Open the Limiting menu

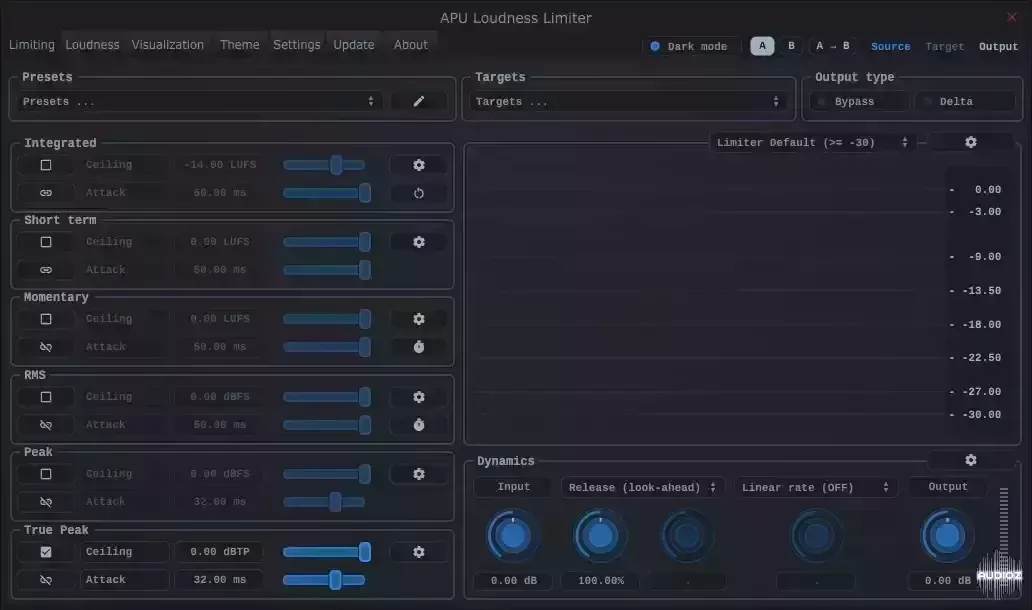coord(32,45)
